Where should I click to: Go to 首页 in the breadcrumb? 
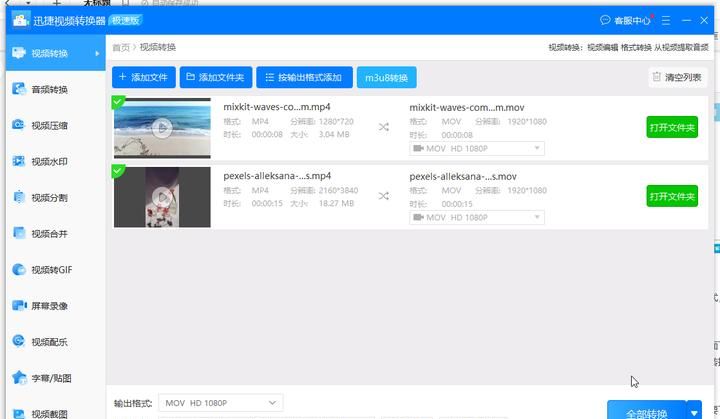121,47
